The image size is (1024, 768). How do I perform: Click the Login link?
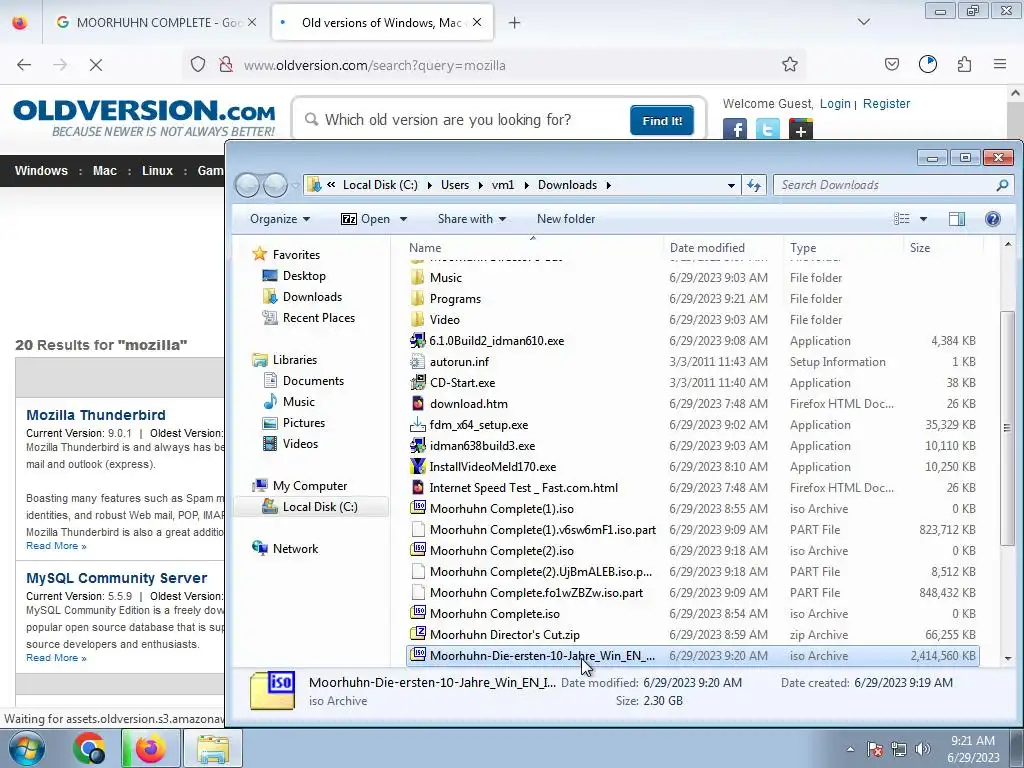835,103
